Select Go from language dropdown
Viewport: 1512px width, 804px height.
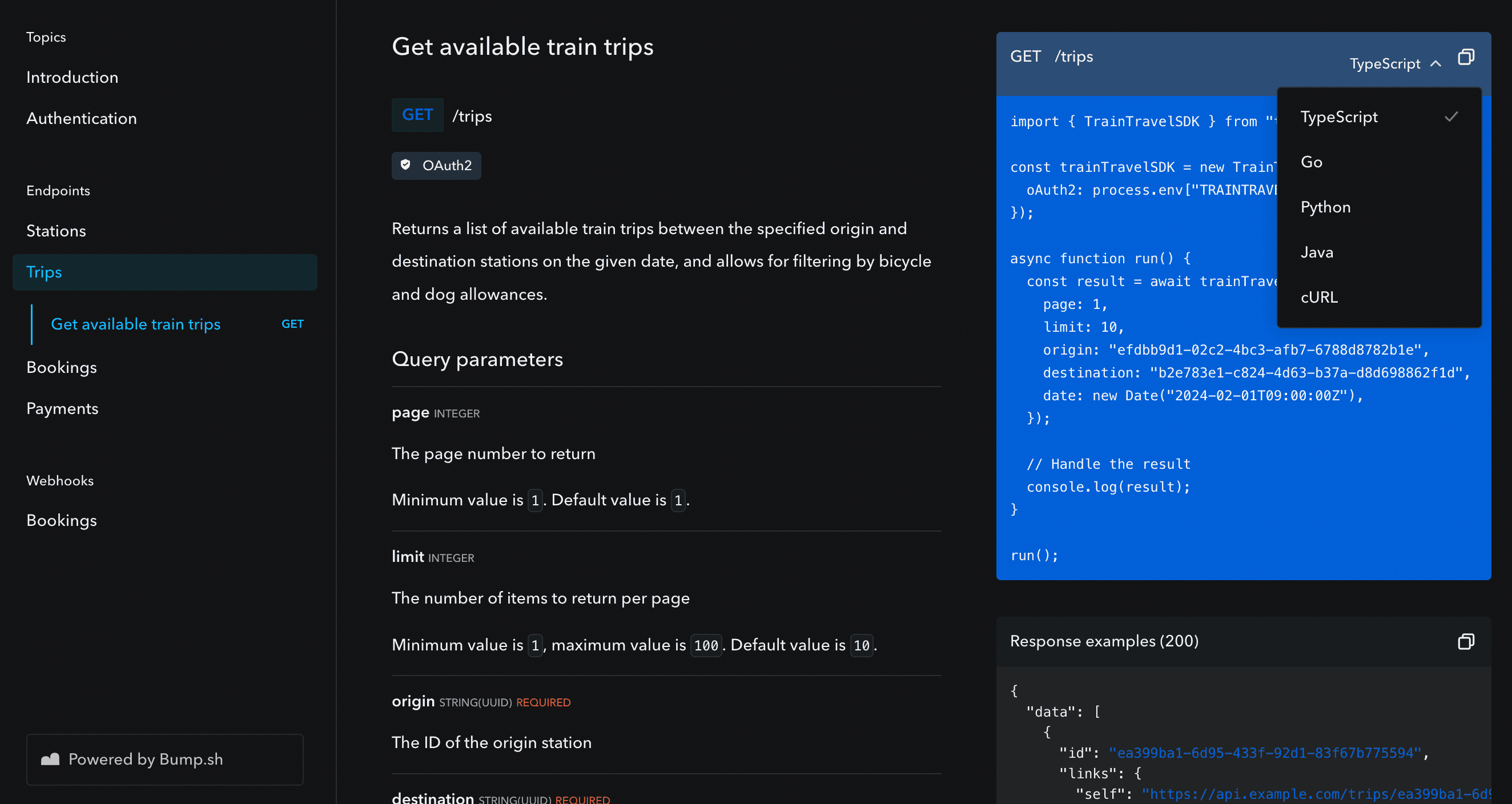pos(1311,162)
